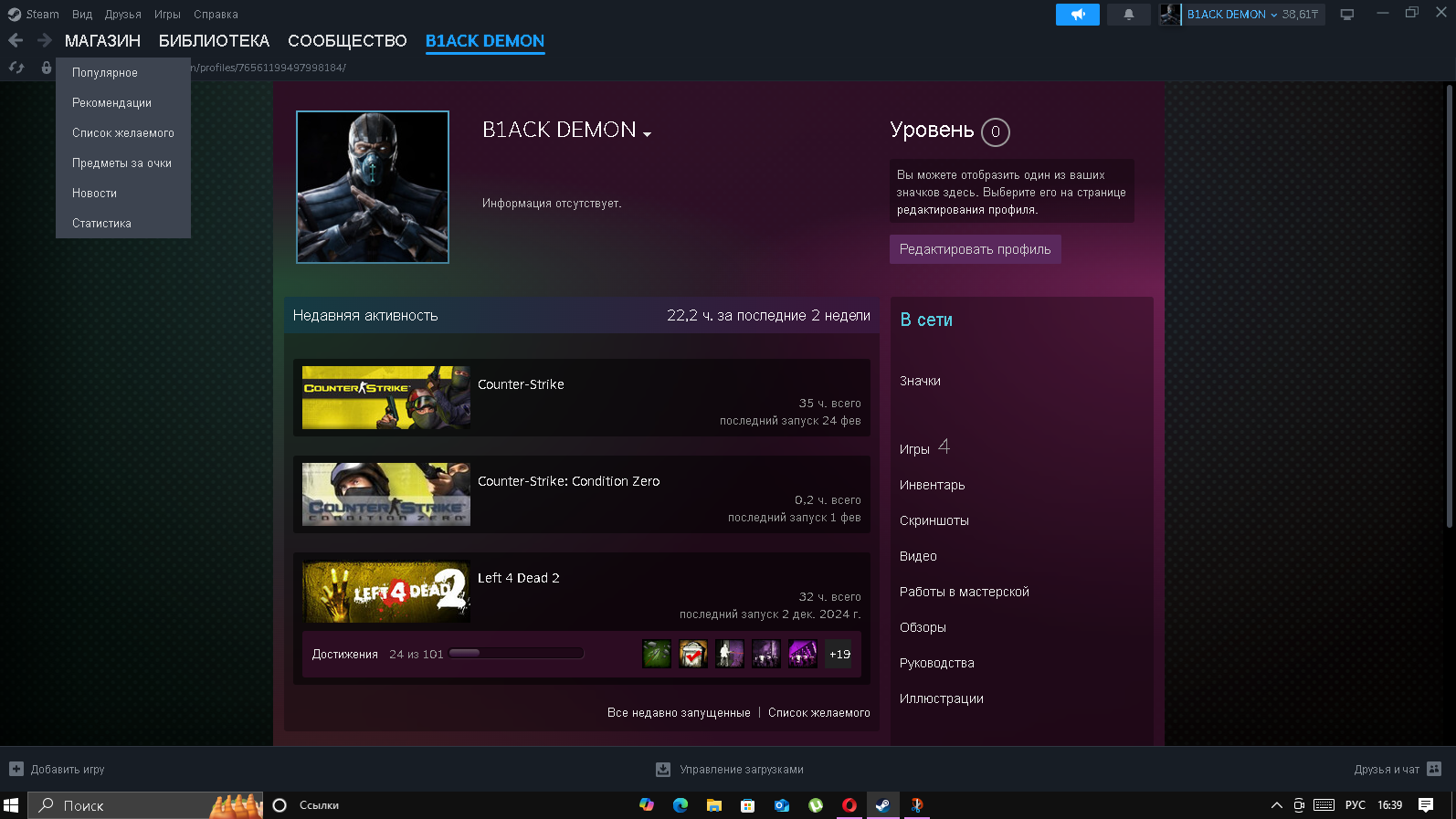Open the dropdown arrow beside profile name
Screen dimensions: 1456x819
[647, 134]
